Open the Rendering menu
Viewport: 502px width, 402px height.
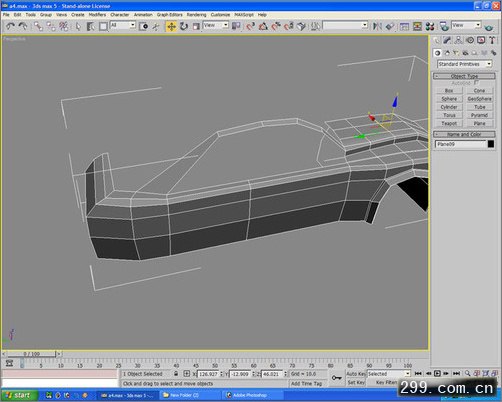[x=196, y=15]
